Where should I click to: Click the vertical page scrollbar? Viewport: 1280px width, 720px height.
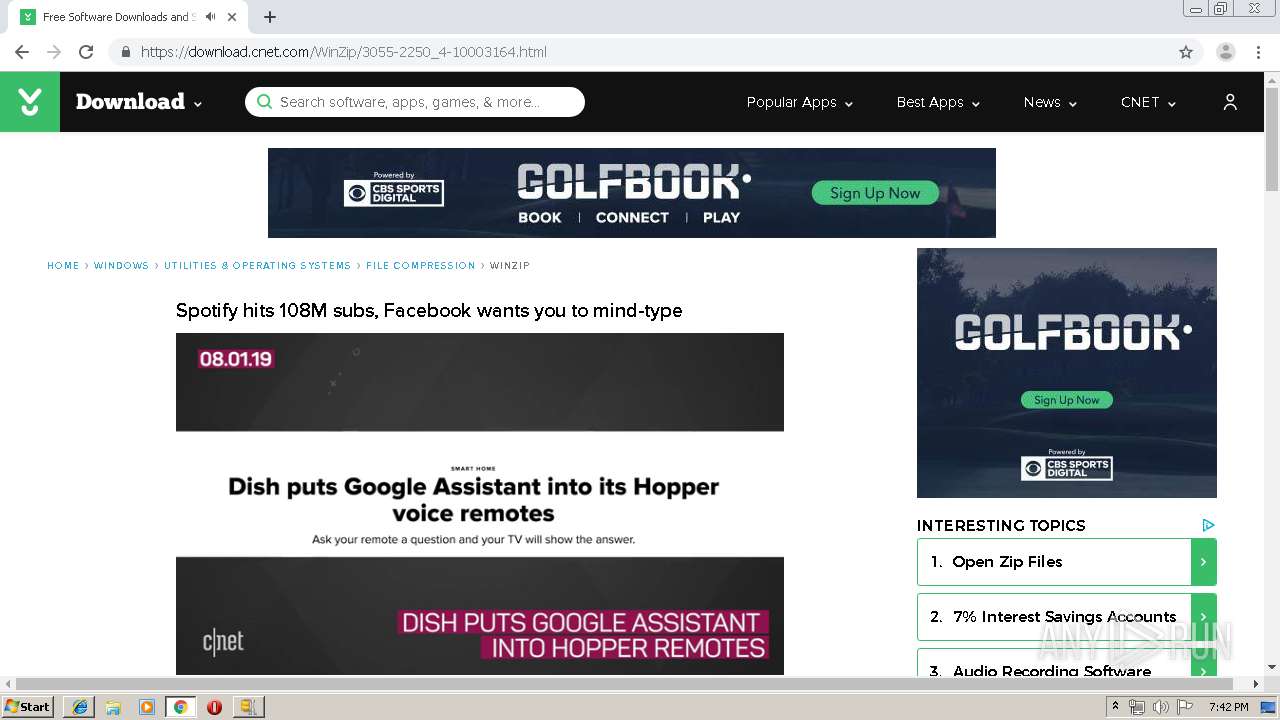point(1272,140)
